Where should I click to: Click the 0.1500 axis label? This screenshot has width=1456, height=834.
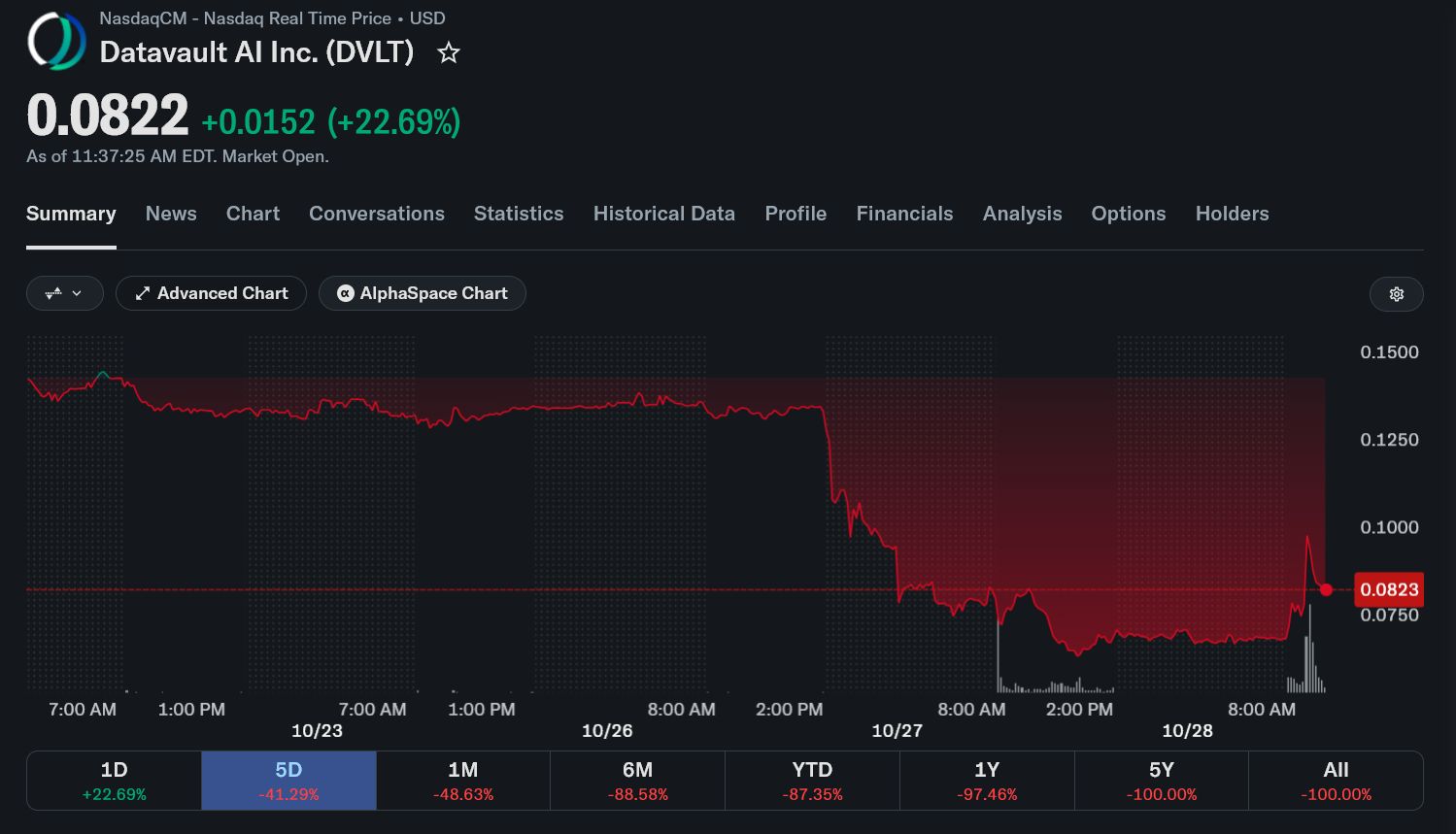click(x=1389, y=352)
